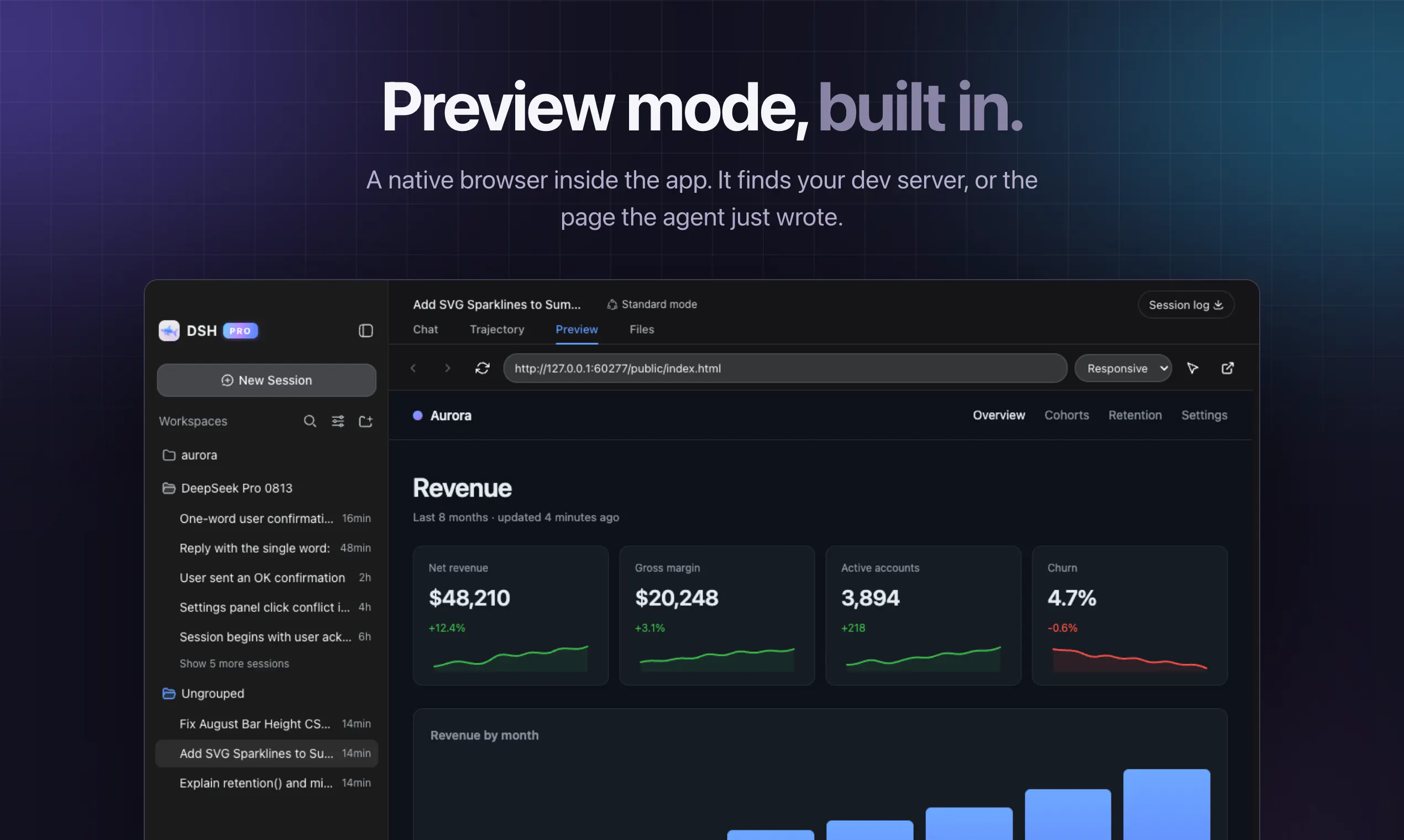Open session Settings panel click conflict

[266, 607]
